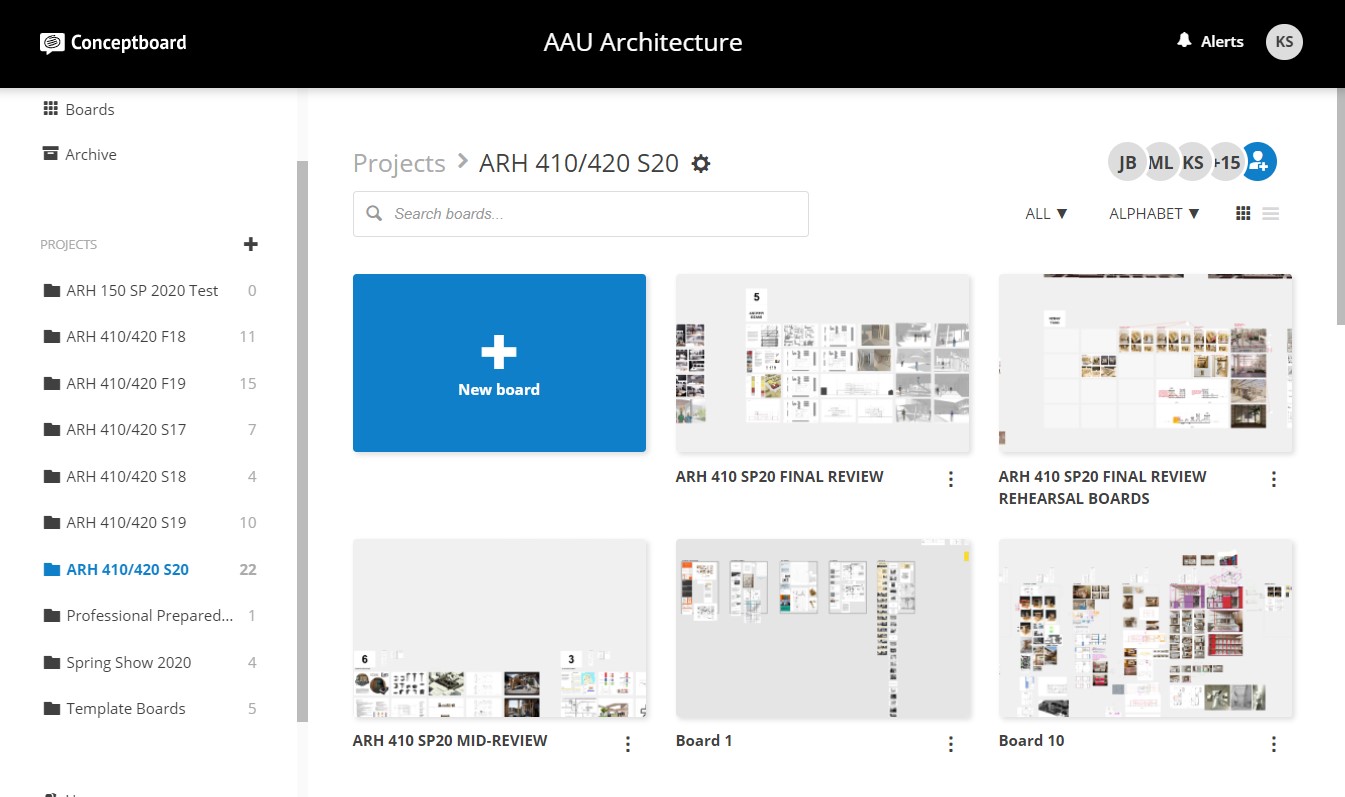
Task: Click the Search boards input field
Action: (580, 214)
